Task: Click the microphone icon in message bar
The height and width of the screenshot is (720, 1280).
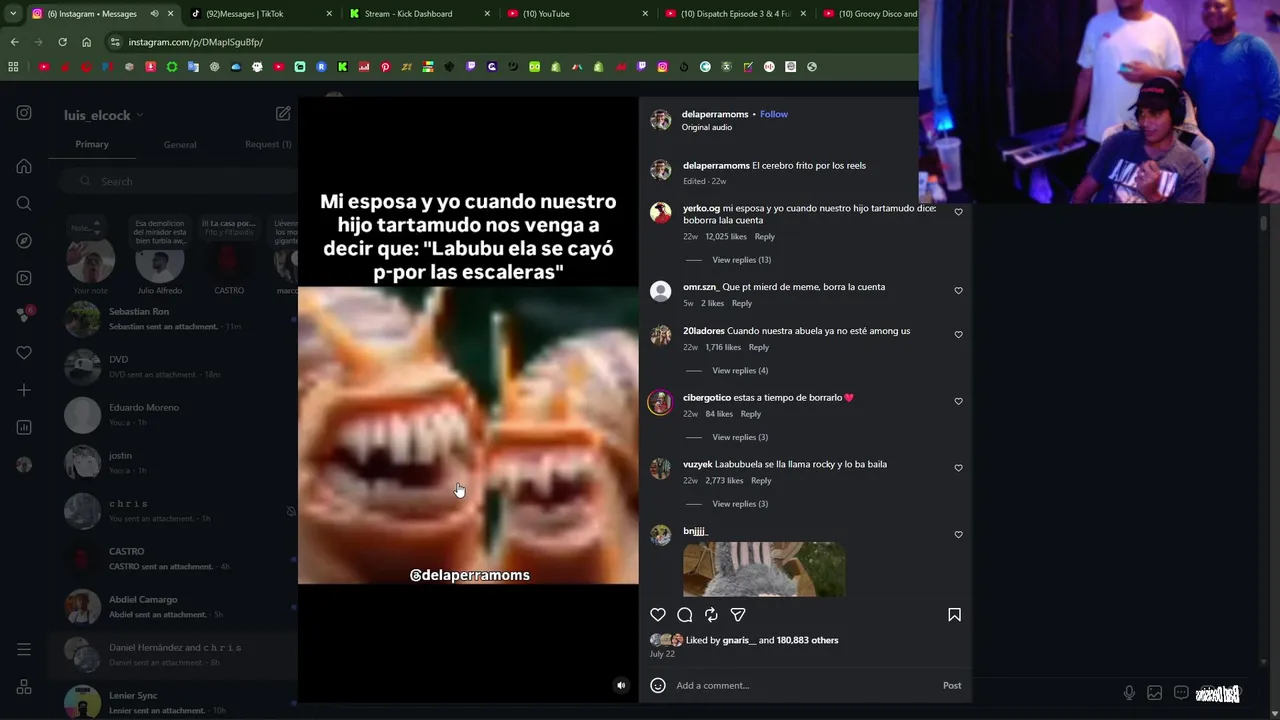Action: coord(1129,693)
